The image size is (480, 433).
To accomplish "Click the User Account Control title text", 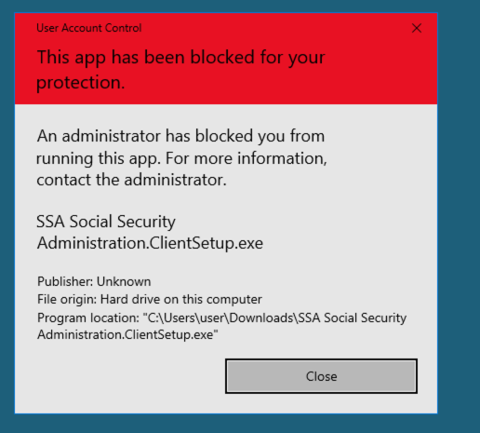I will (x=89, y=28).
